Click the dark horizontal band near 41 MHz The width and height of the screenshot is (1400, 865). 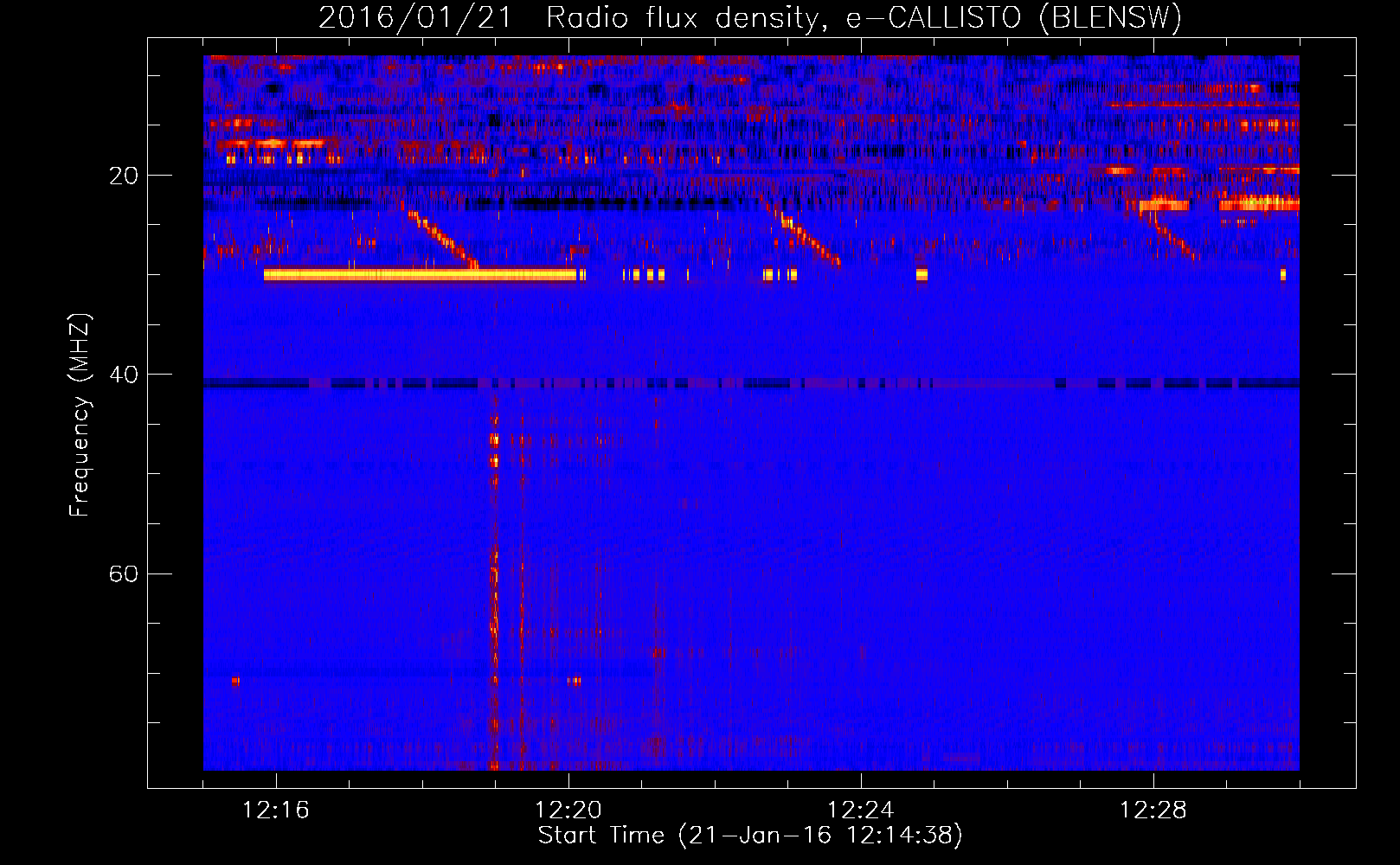[751, 383]
